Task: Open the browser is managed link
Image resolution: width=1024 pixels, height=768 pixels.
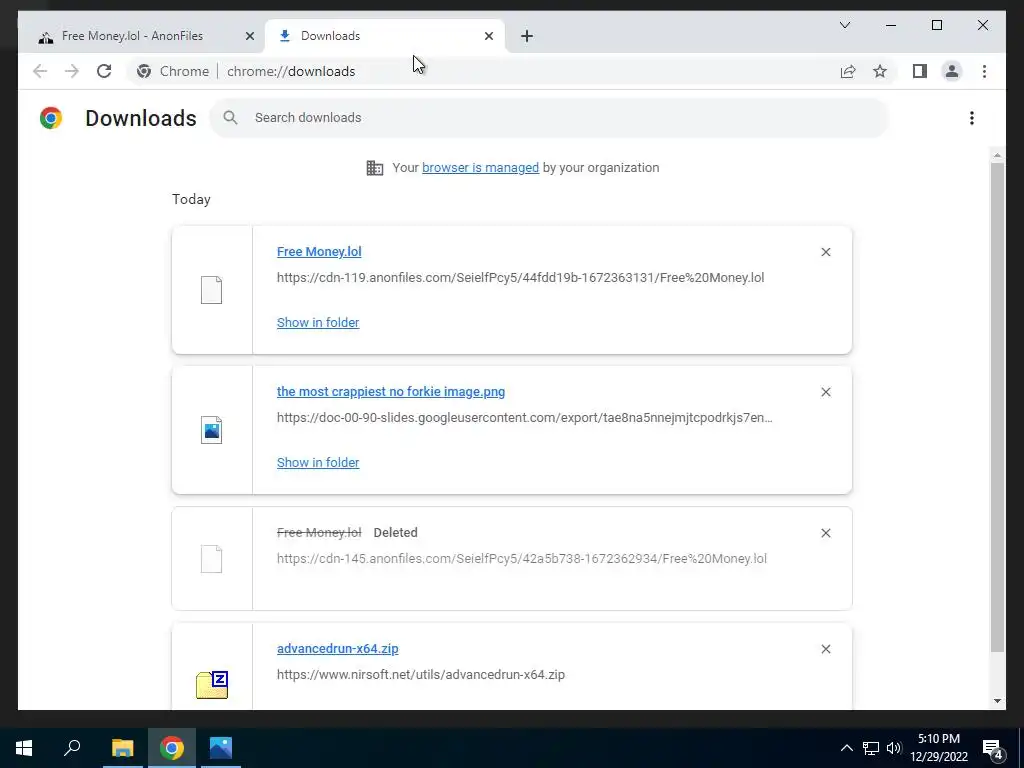Action: pyautogui.click(x=480, y=168)
